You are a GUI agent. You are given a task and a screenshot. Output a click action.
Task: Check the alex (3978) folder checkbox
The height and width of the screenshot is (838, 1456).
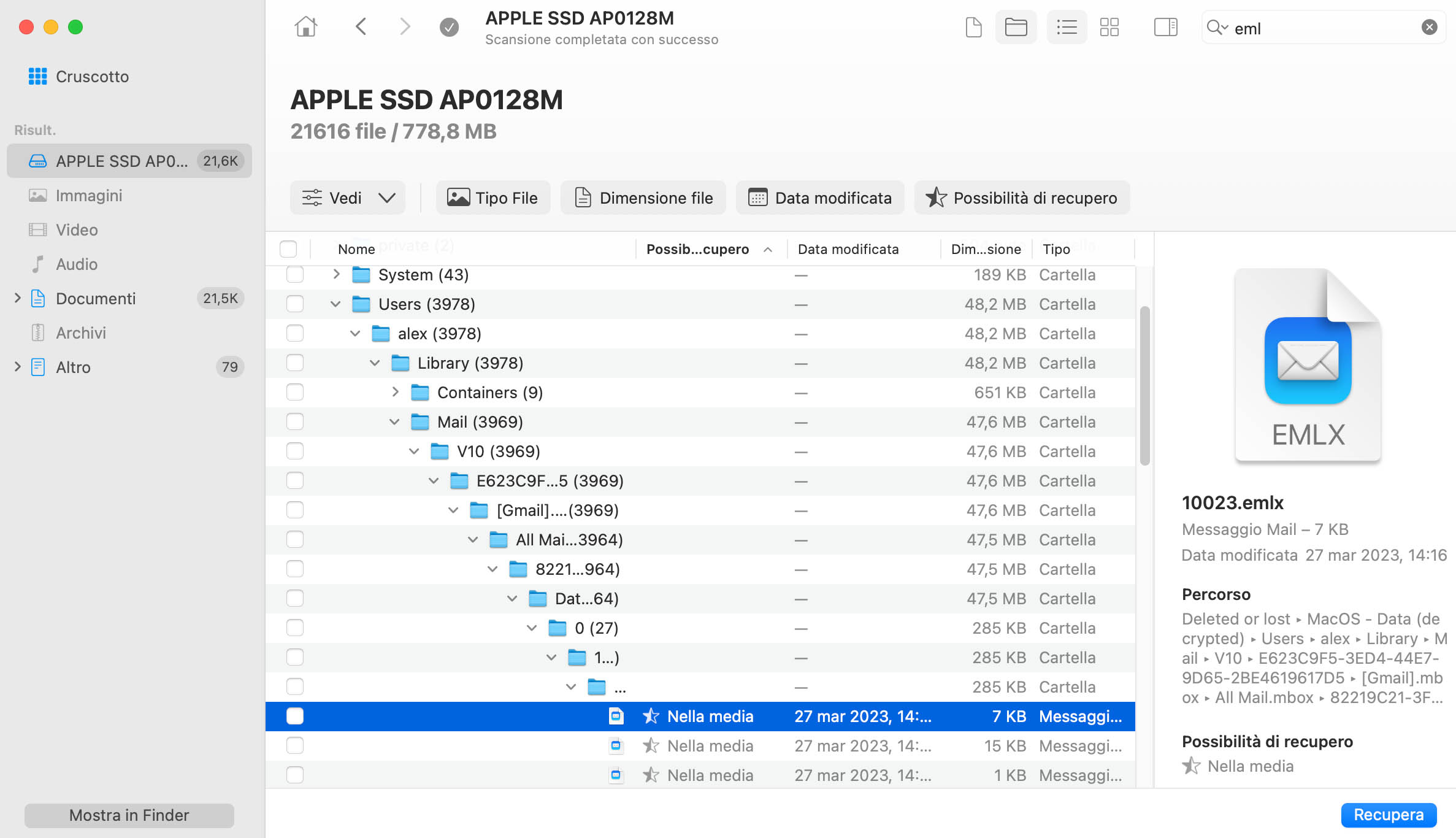295,334
